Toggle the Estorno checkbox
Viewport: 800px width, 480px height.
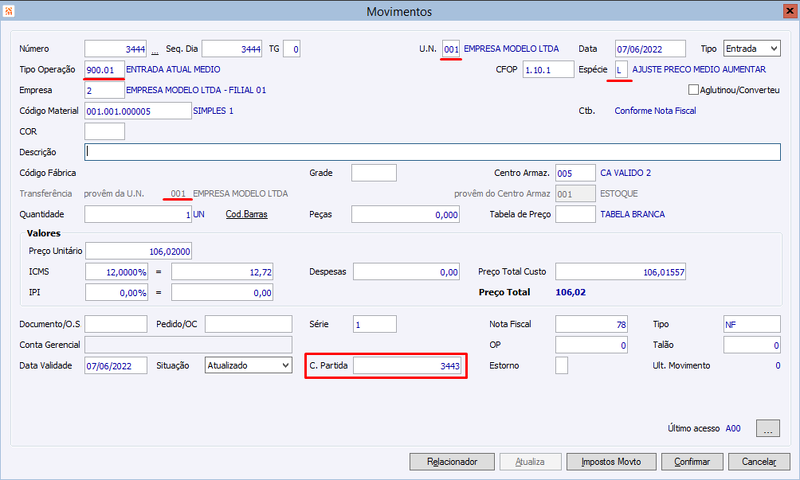[561, 365]
